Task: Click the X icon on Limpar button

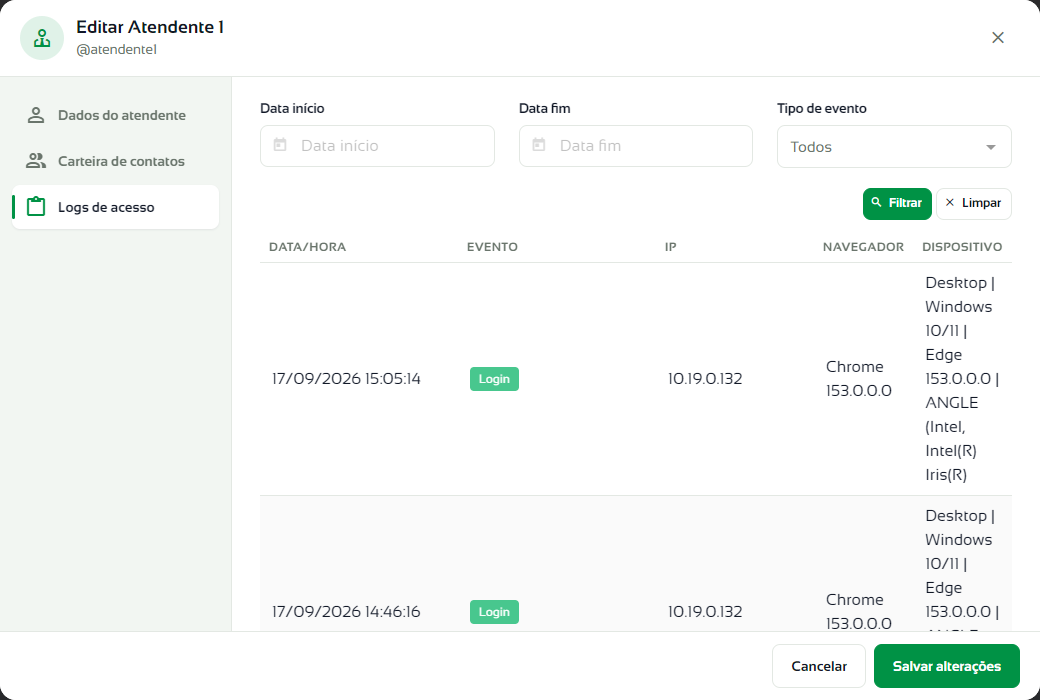Action: pyautogui.click(x=949, y=202)
